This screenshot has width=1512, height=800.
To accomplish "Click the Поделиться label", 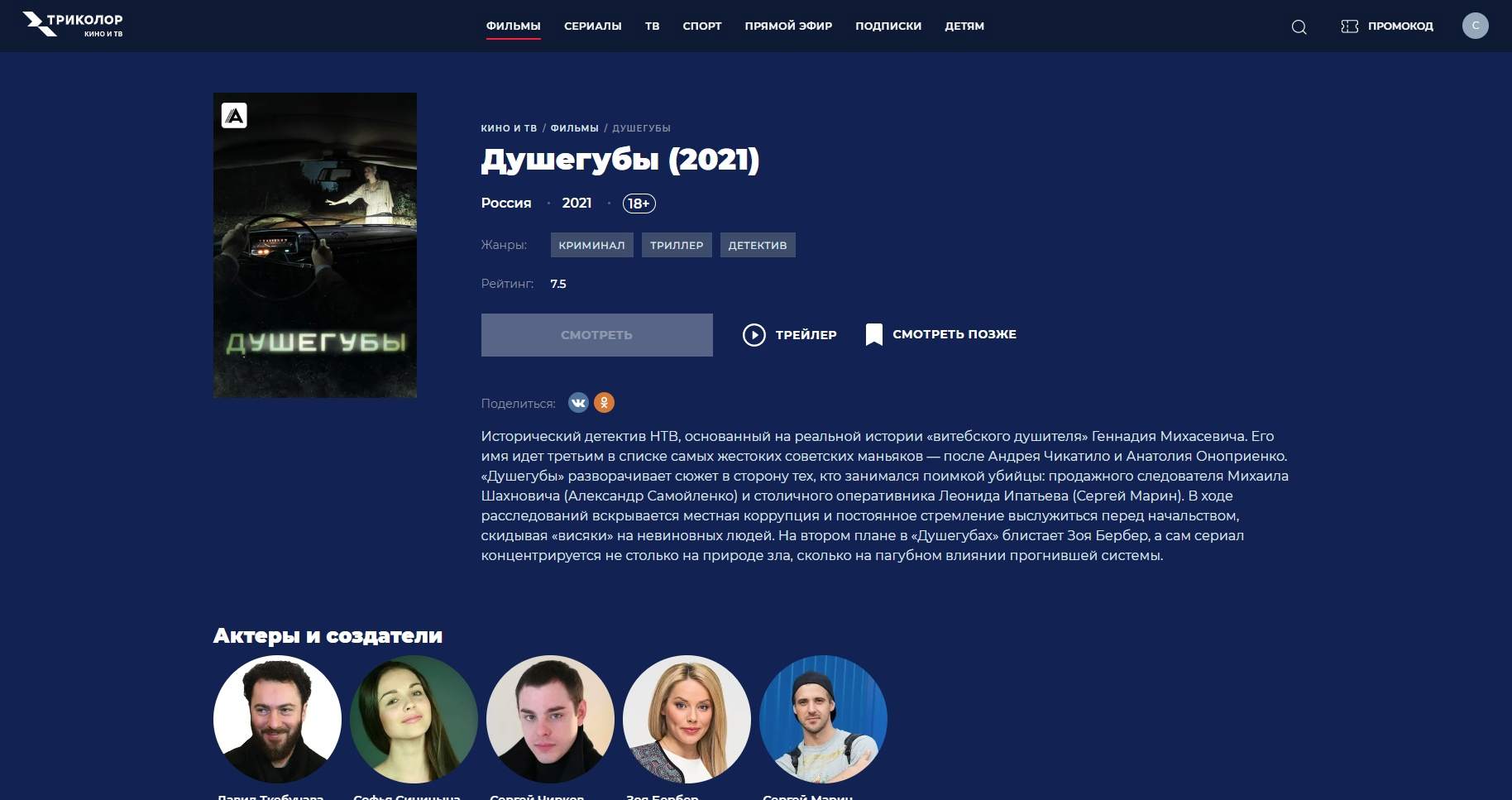I will (519, 404).
